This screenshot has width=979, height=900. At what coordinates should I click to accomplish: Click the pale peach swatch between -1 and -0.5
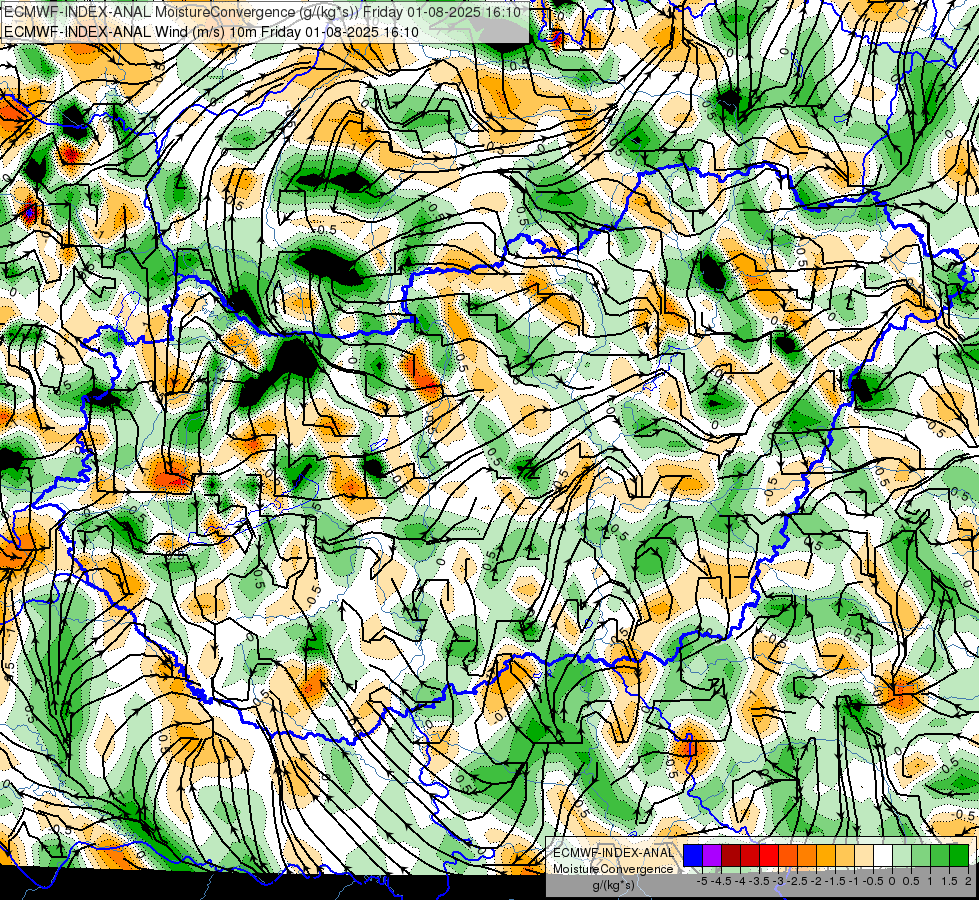click(864, 855)
